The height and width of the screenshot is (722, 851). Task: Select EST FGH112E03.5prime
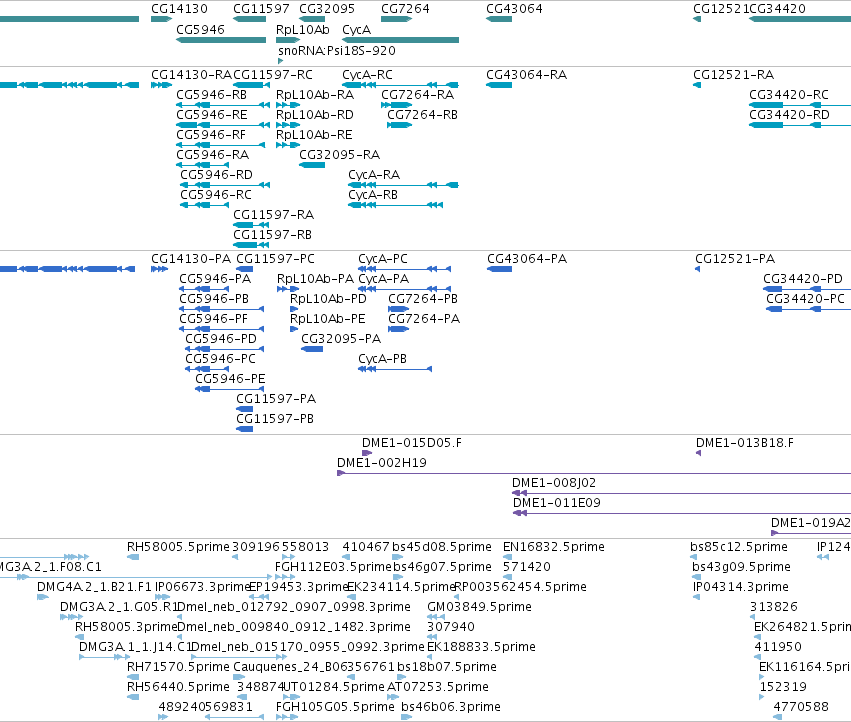(x=333, y=567)
